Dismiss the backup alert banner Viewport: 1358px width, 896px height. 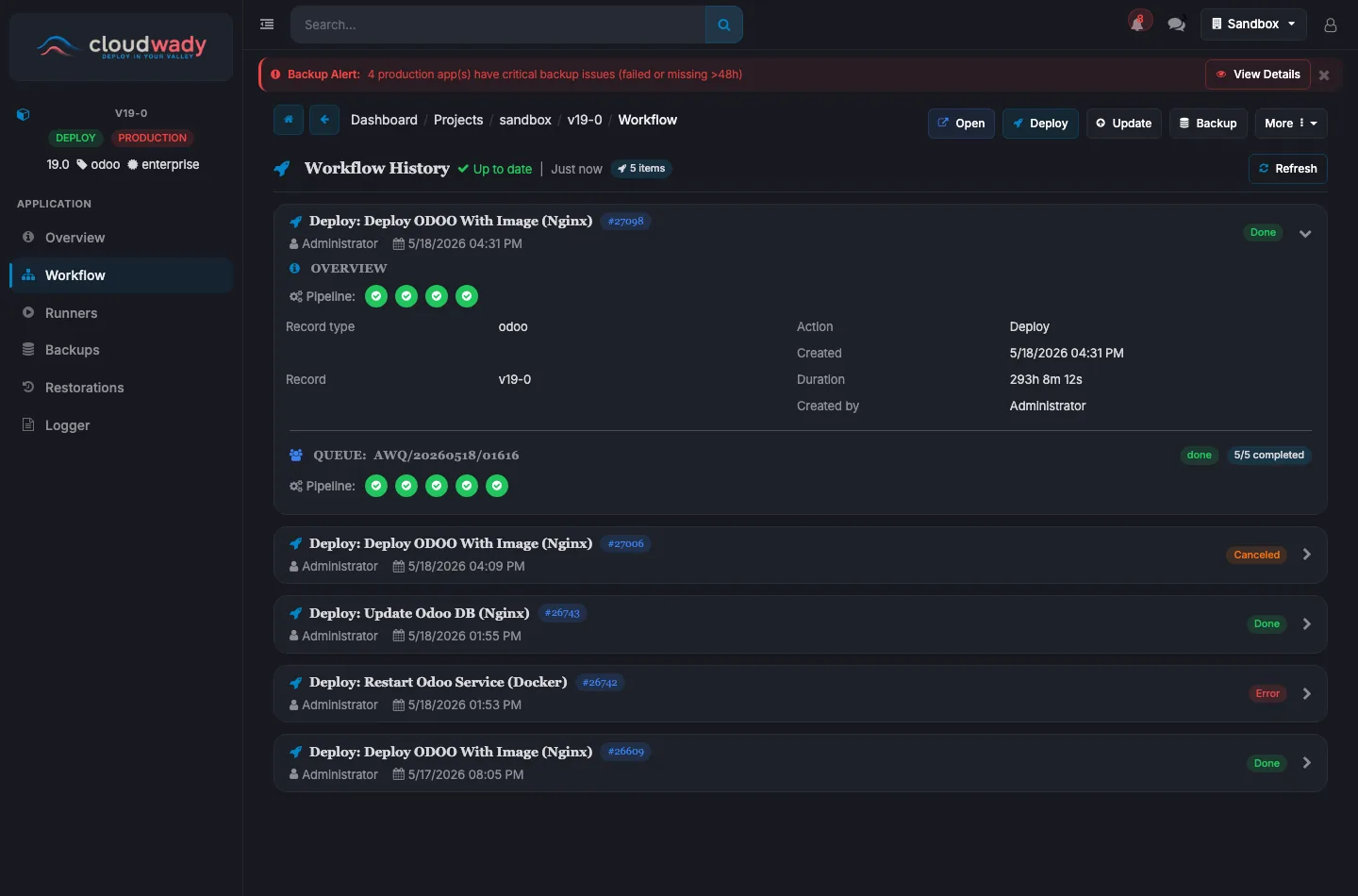[x=1324, y=75]
